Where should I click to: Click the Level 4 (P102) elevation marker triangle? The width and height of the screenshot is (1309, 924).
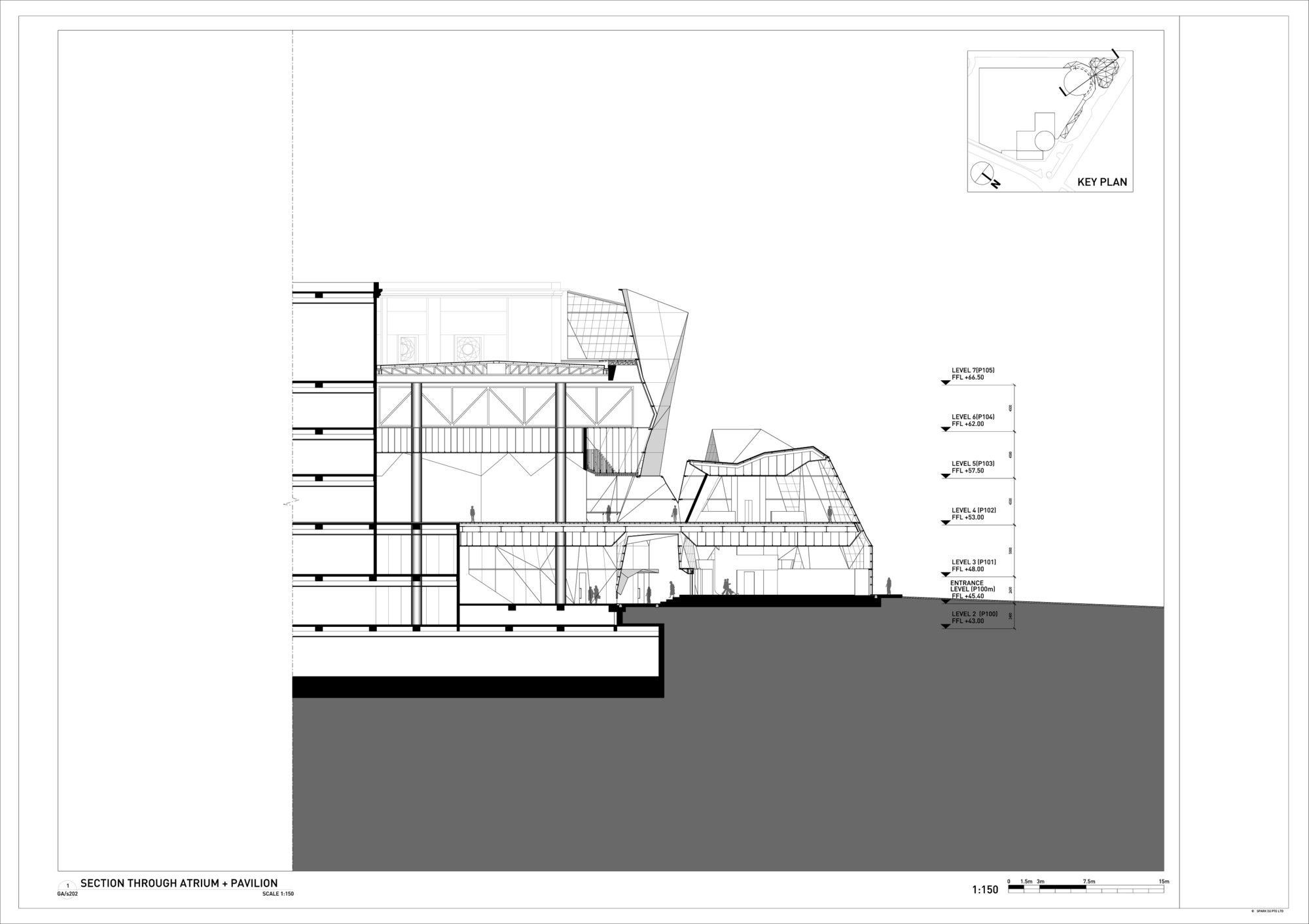click(945, 522)
